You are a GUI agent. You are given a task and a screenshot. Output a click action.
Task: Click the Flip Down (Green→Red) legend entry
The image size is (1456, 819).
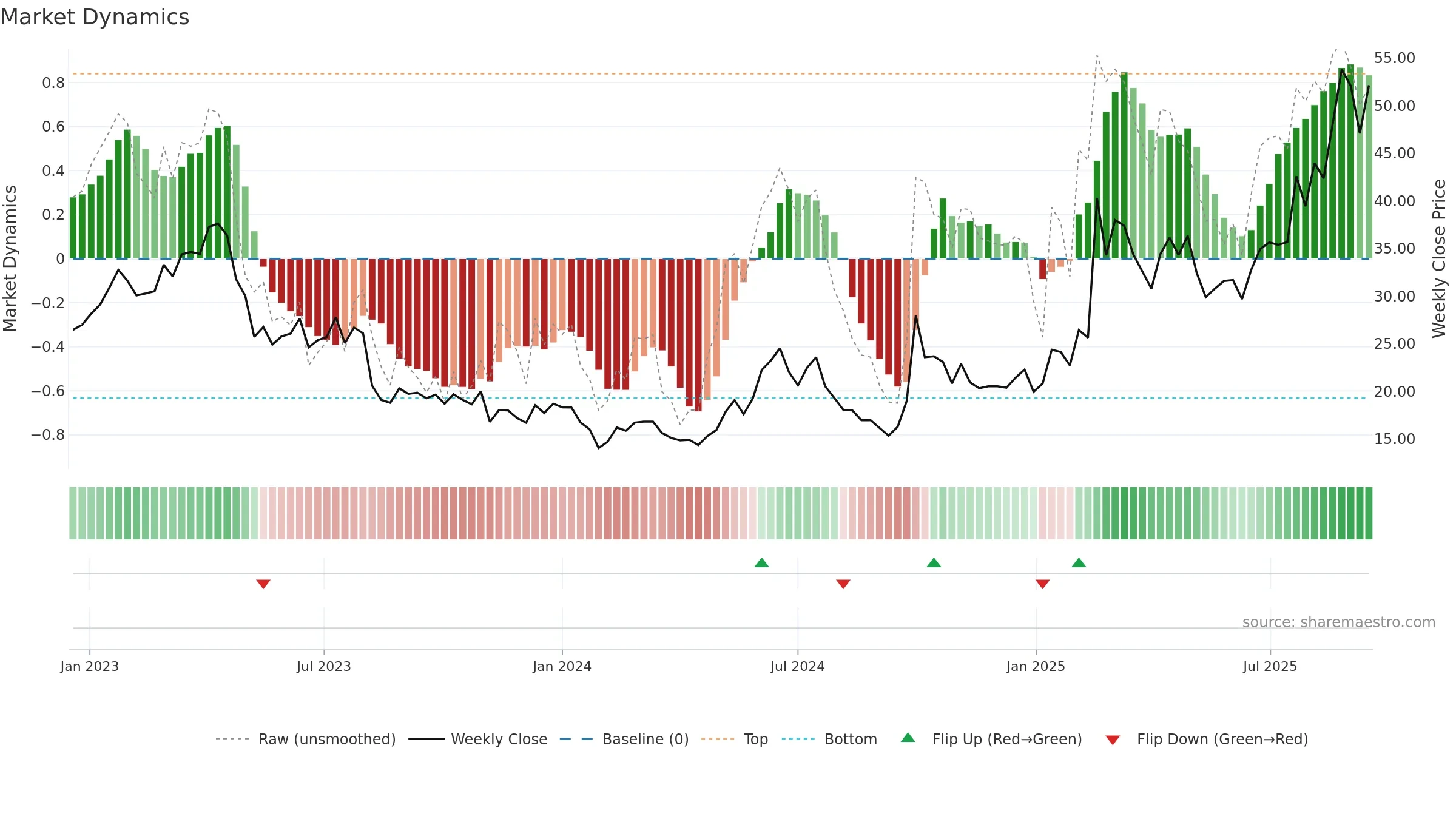click(x=1206, y=739)
